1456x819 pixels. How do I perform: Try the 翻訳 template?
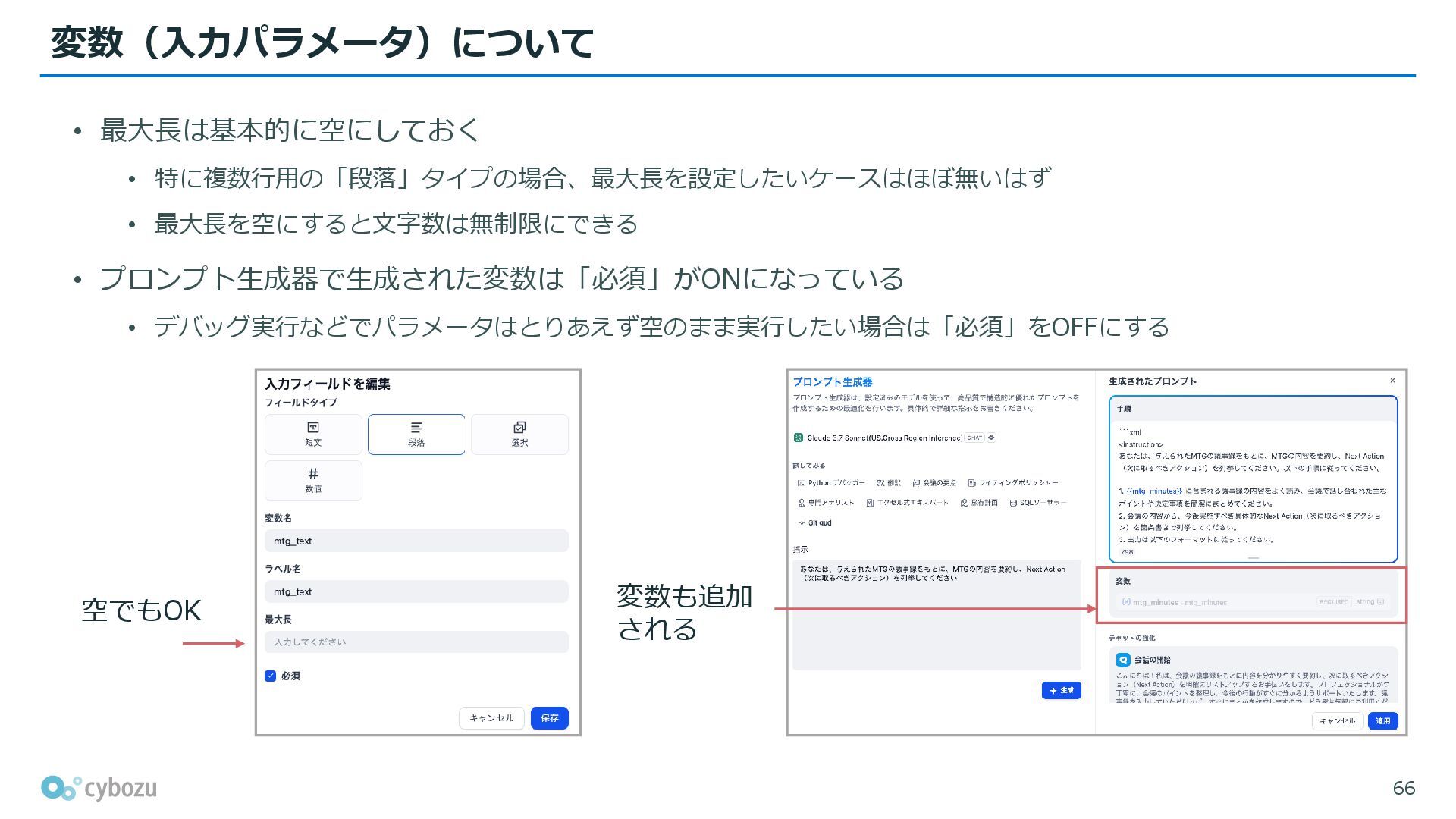coord(889,483)
